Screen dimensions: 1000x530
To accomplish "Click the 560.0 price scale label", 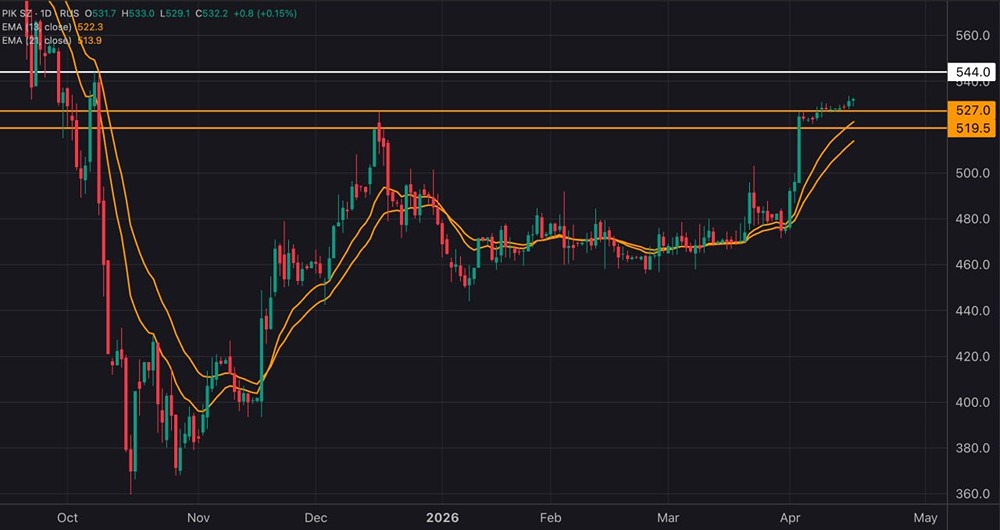I will tap(973, 35).
